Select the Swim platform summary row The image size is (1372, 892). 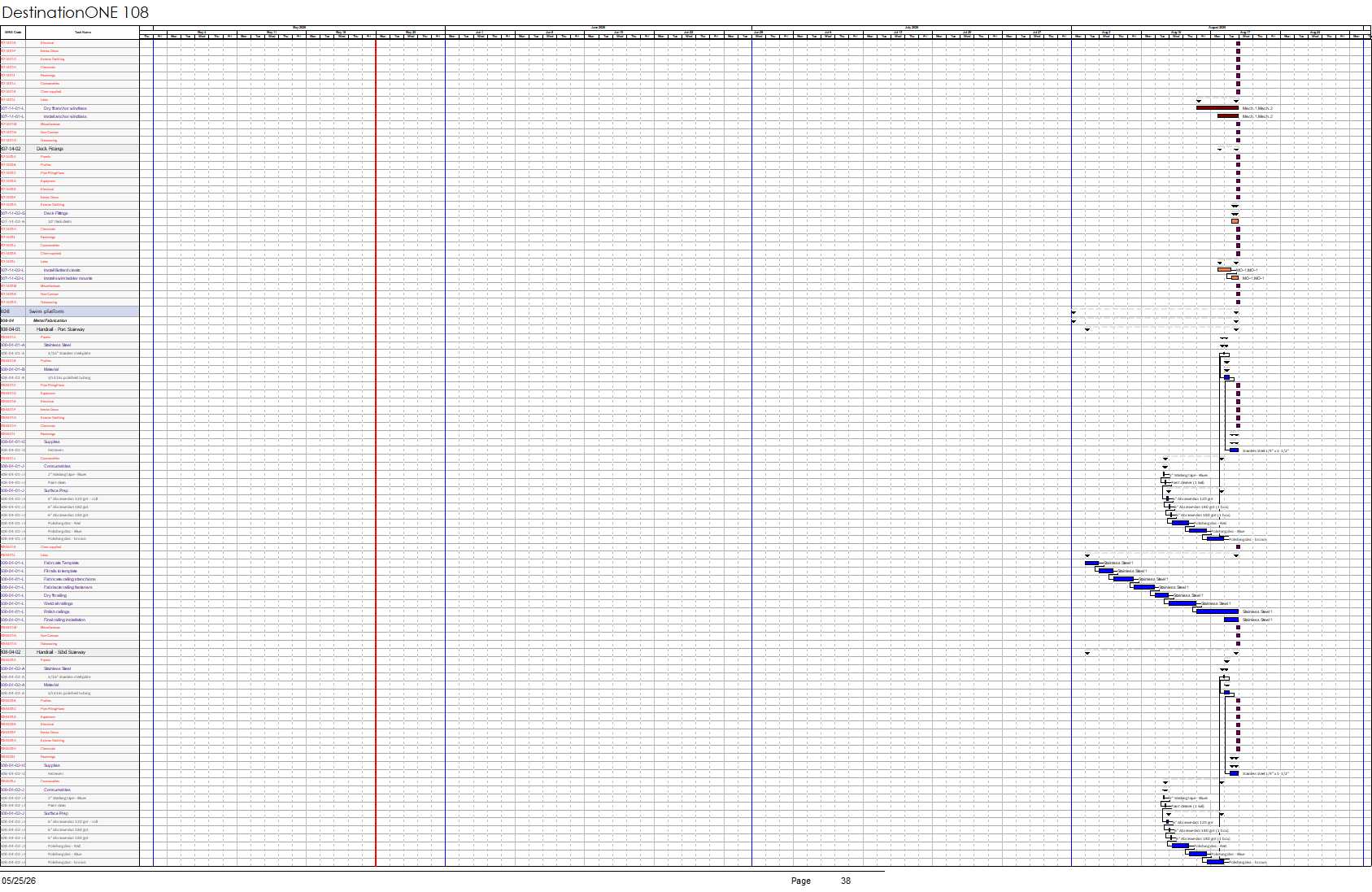[70, 311]
